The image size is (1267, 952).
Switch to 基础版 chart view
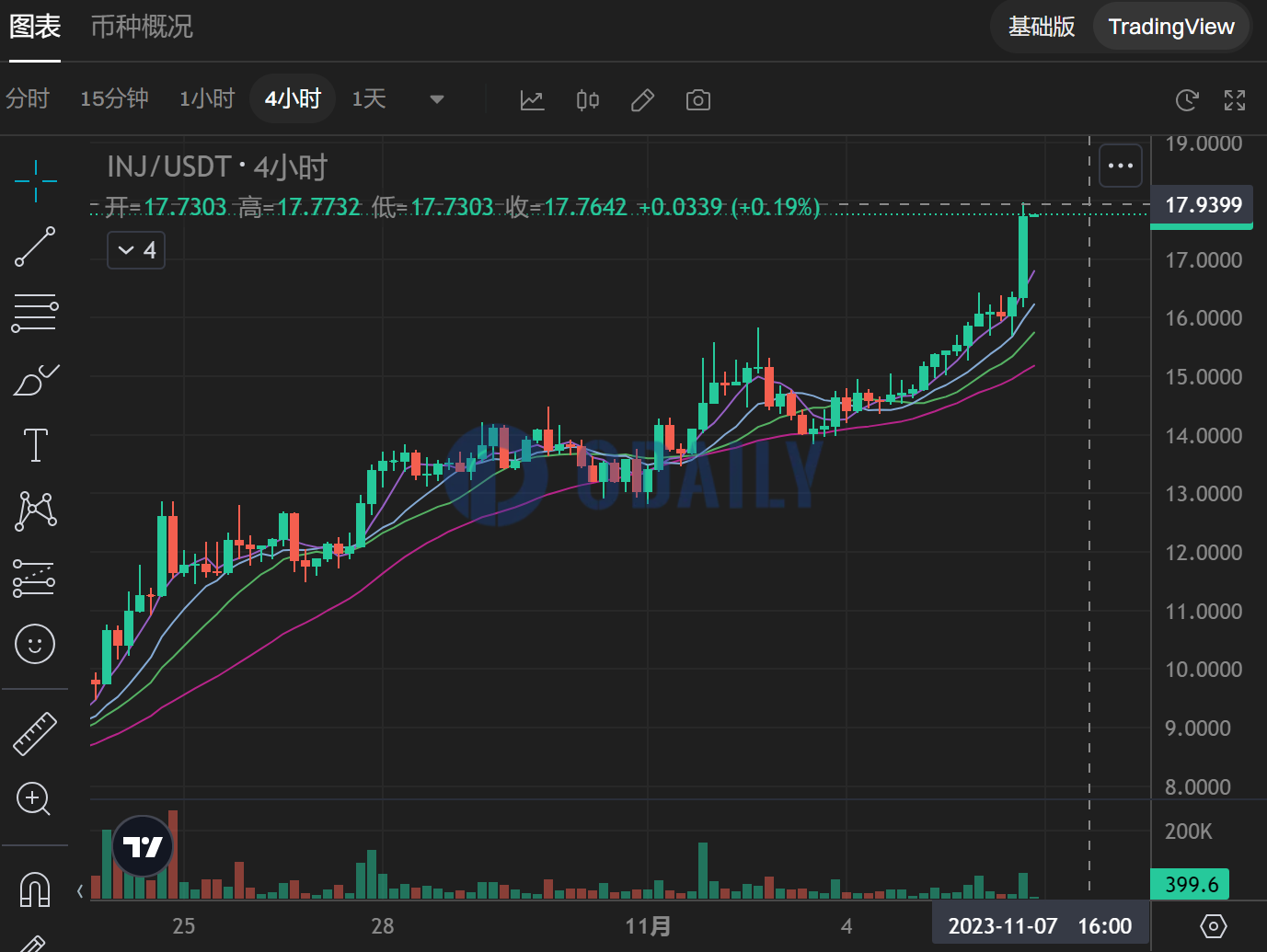[1041, 27]
